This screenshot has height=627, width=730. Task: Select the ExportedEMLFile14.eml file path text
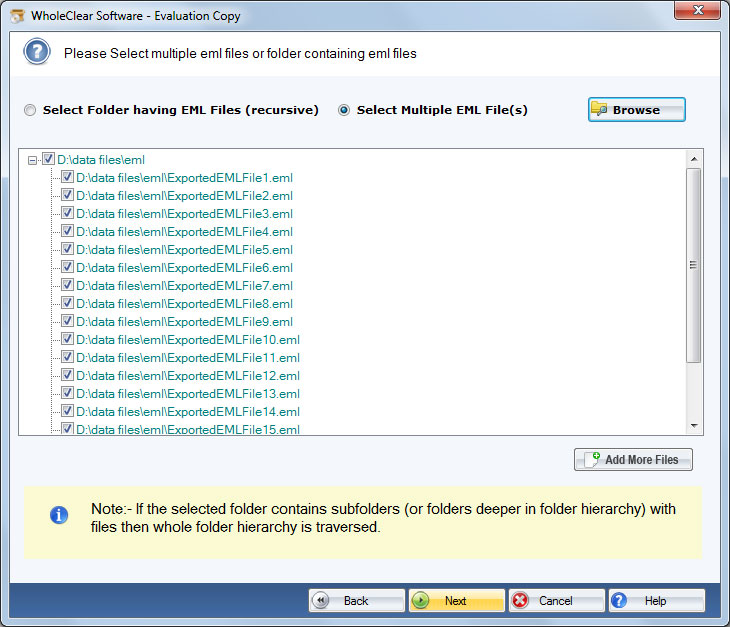(188, 412)
